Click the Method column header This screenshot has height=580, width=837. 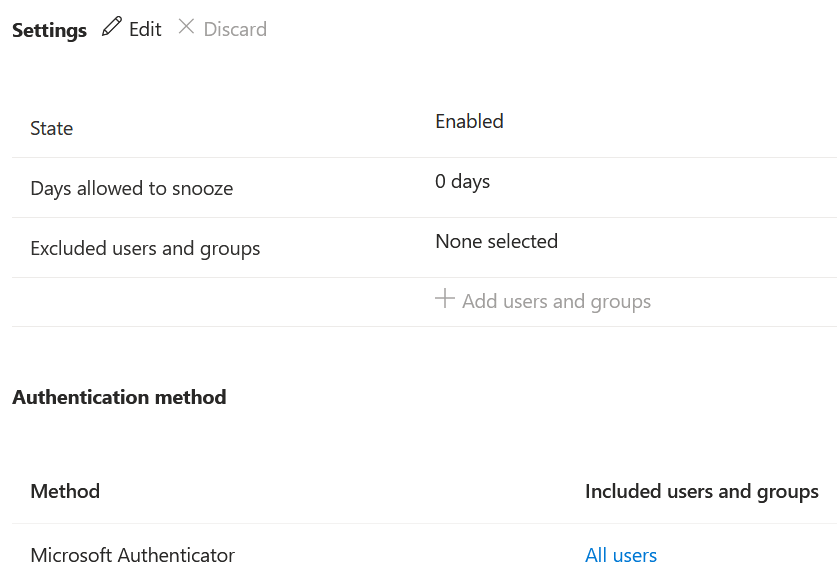65,491
